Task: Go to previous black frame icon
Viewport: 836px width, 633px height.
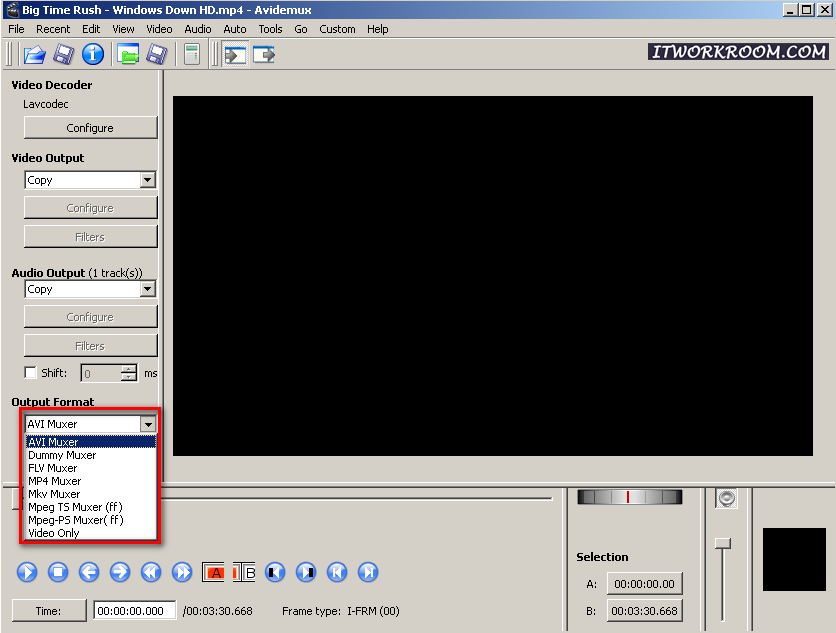Action: pyautogui.click(x=275, y=572)
